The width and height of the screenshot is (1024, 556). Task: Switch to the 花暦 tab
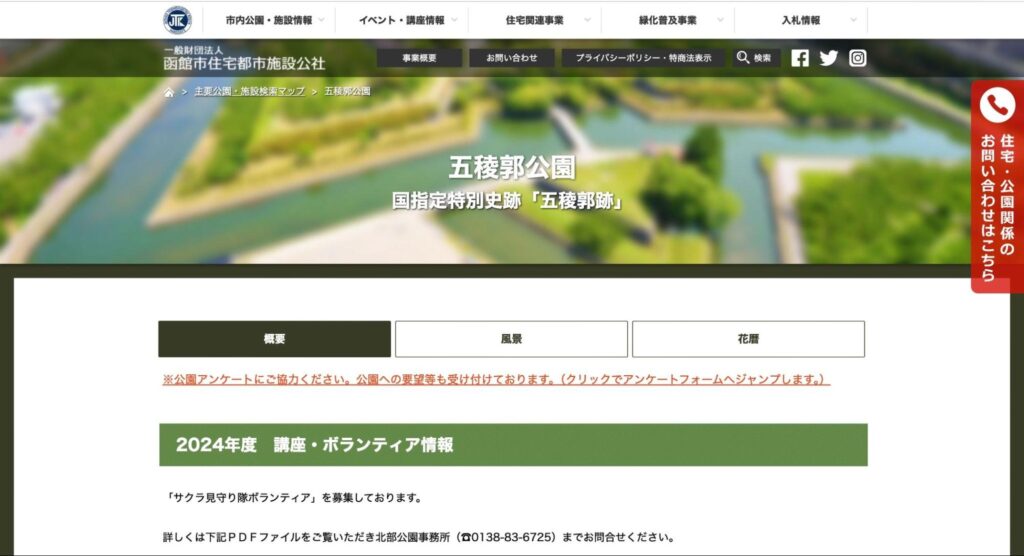(x=748, y=338)
